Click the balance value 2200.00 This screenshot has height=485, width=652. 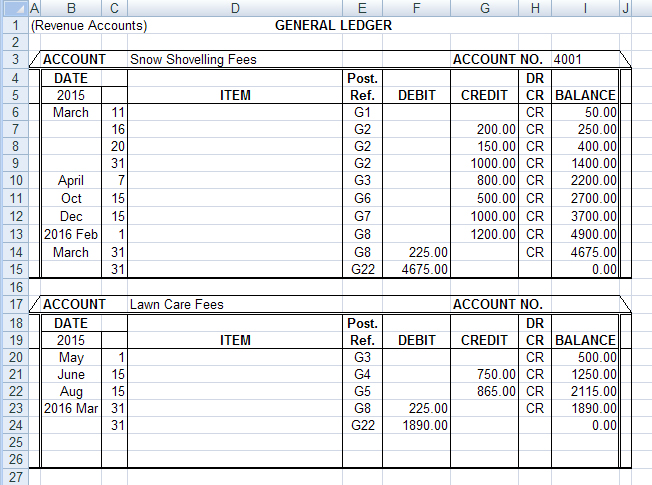click(594, 181)
